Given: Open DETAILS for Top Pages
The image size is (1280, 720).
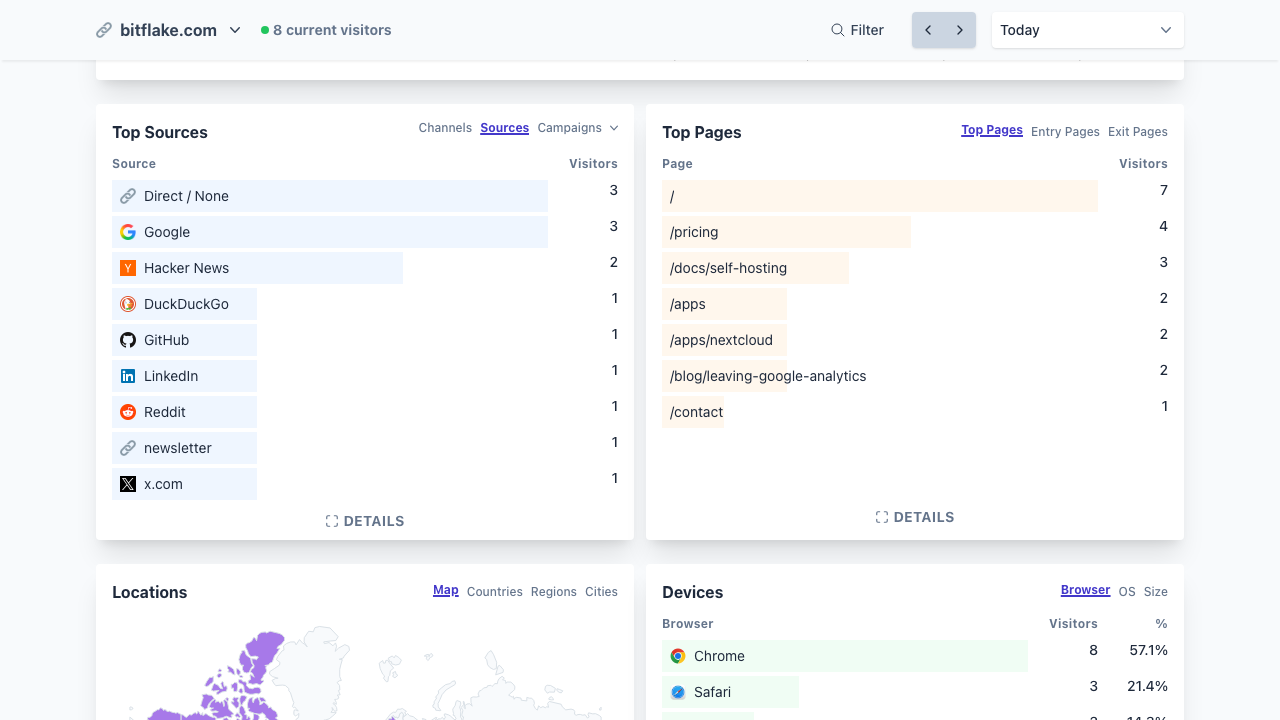Looking at the screenshot, I should (x=915, y=517).
